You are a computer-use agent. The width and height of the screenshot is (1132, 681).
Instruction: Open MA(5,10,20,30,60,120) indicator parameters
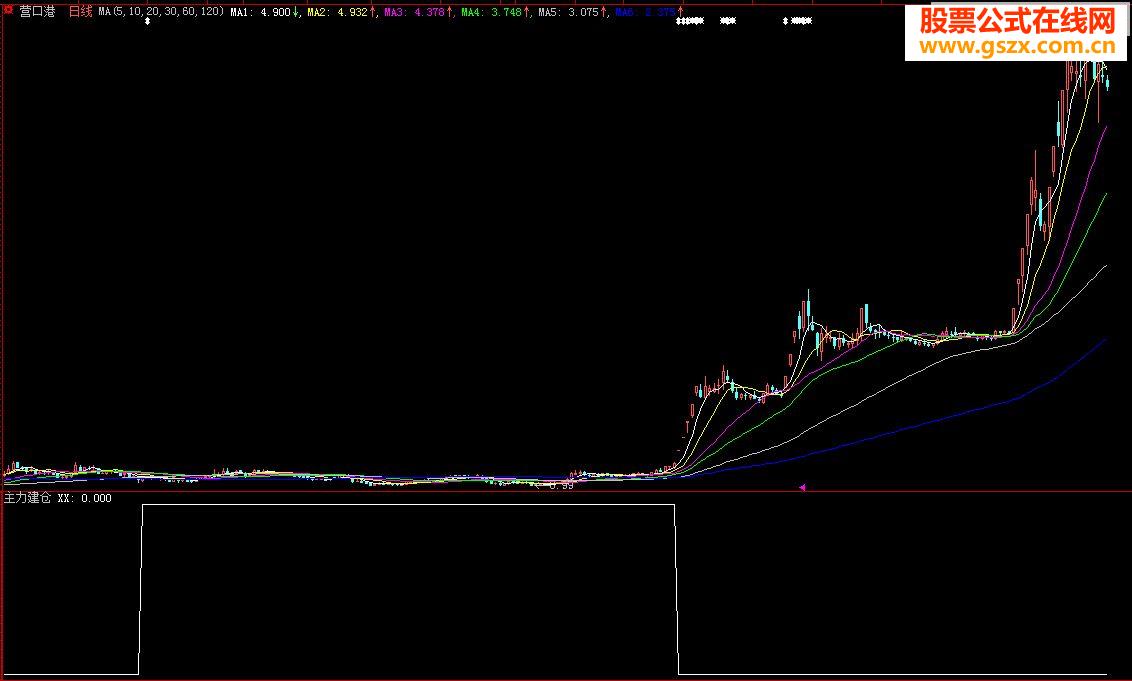161,12
